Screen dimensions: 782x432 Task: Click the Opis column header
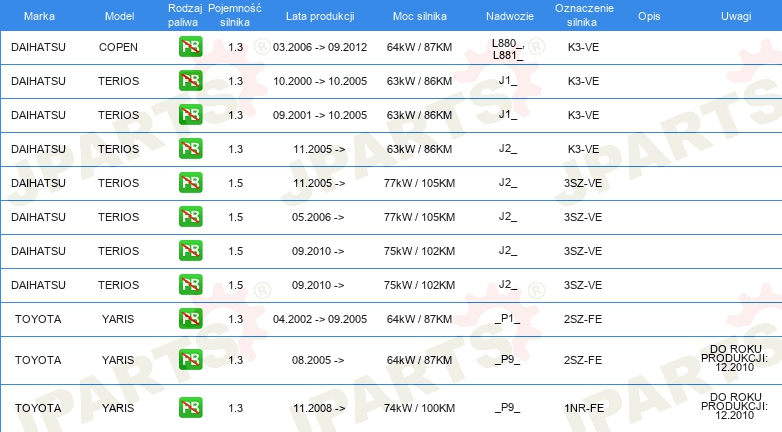(x=649, y=16)
